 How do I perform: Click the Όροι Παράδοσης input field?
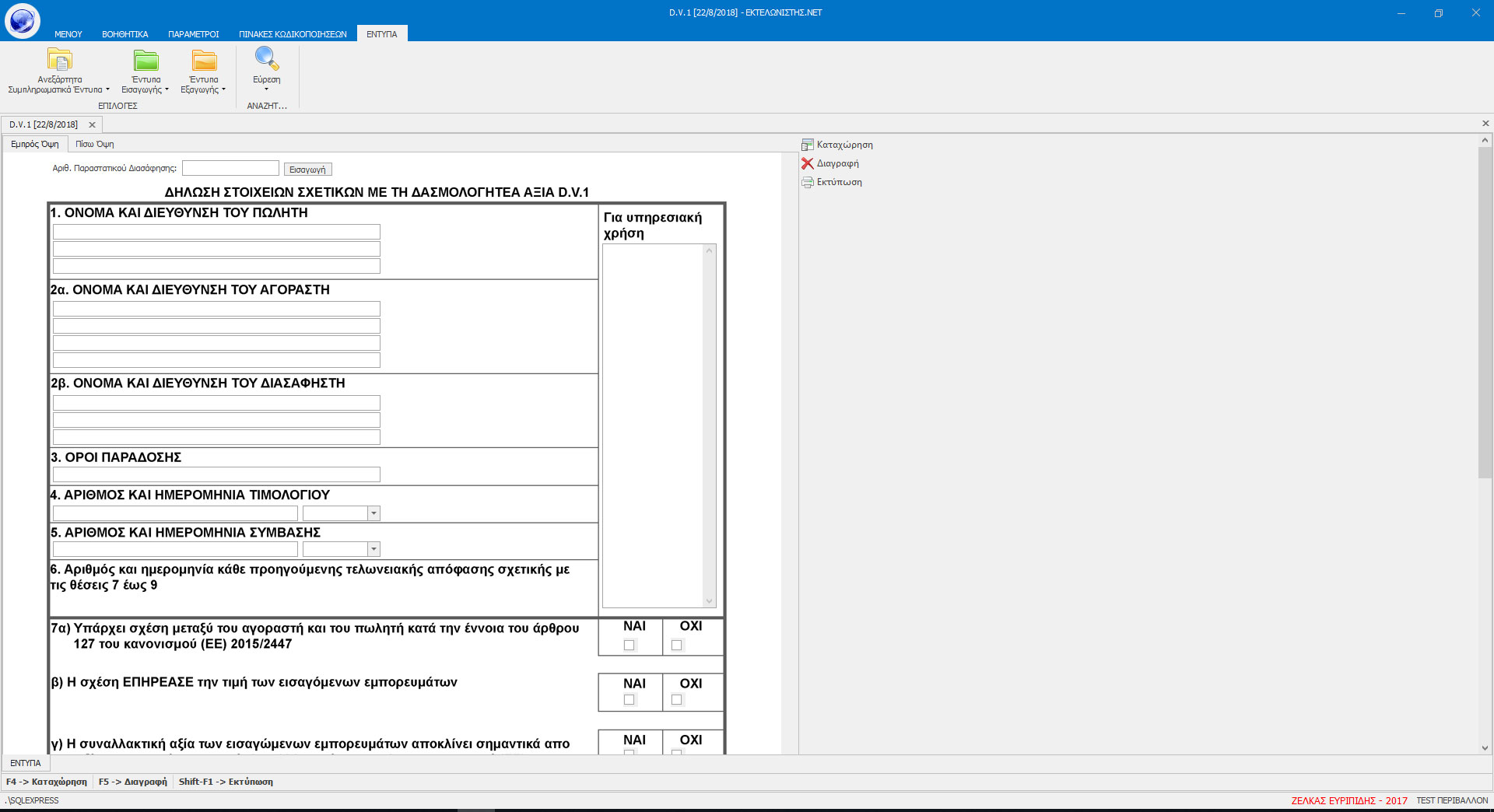(216, 474)
